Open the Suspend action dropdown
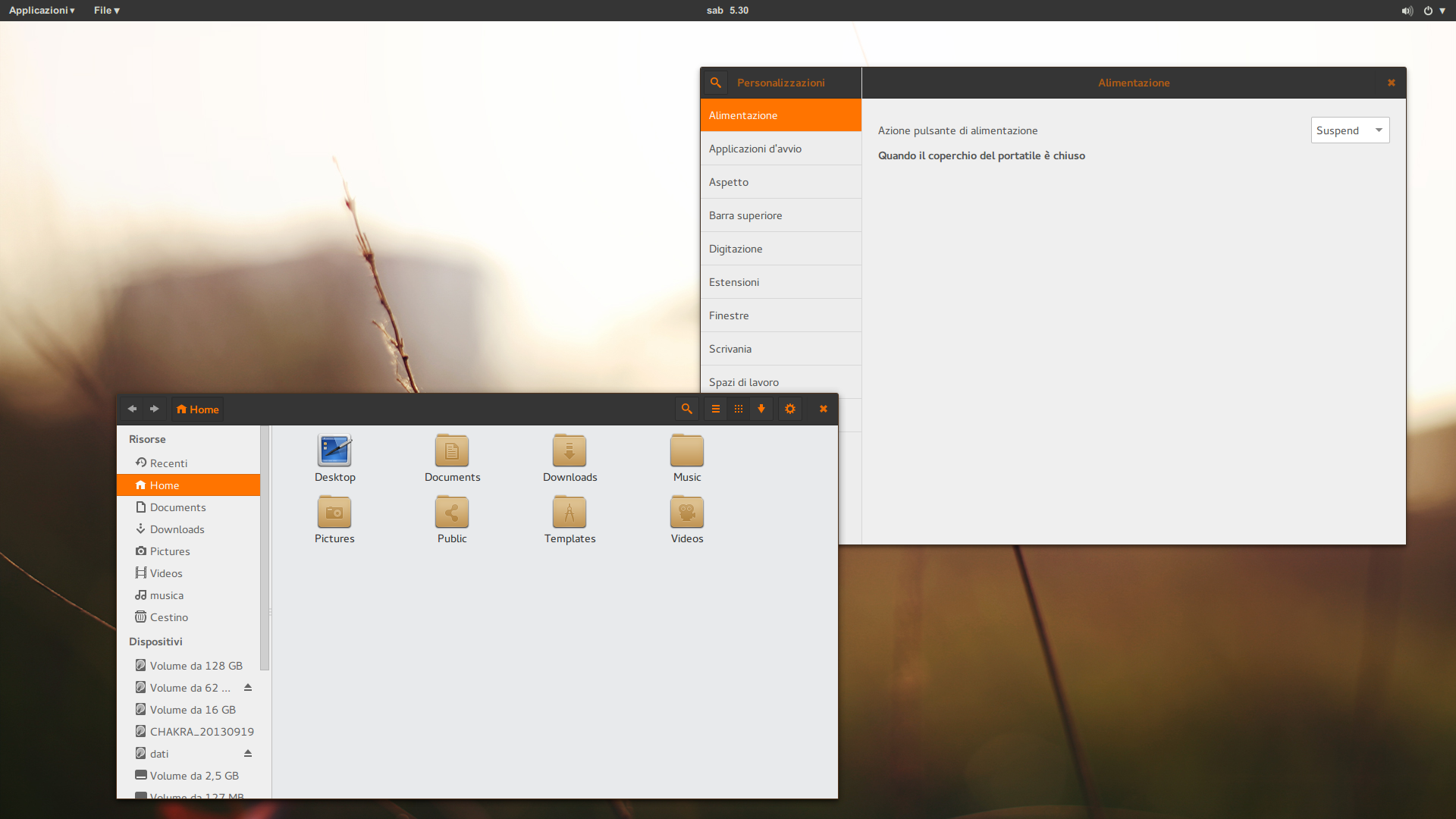 pos(1350,130)
